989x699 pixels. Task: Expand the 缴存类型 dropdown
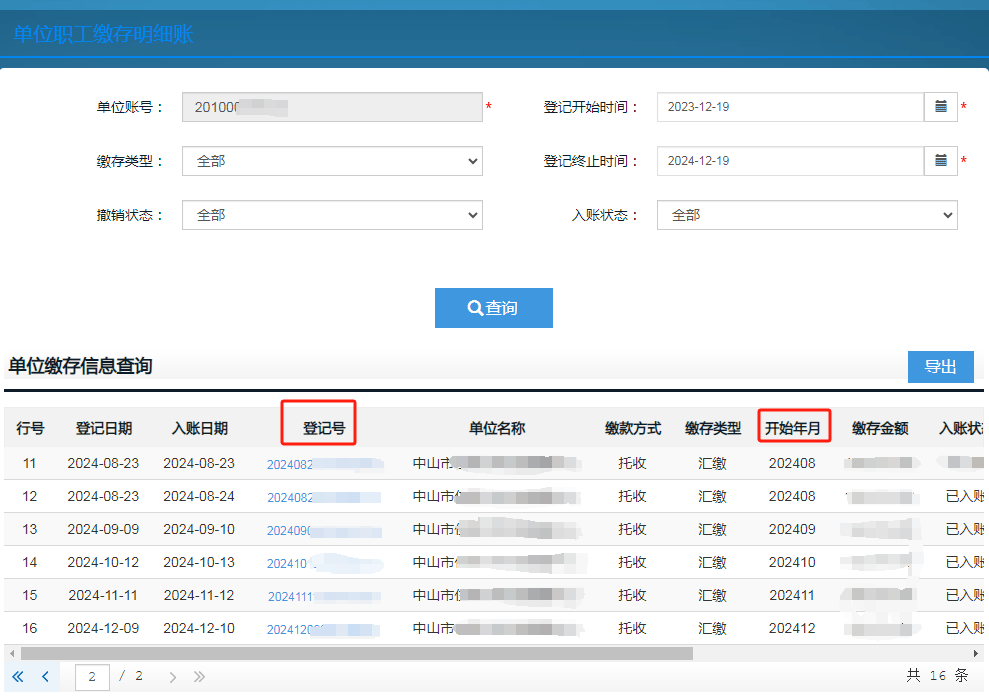click(332, 161)
